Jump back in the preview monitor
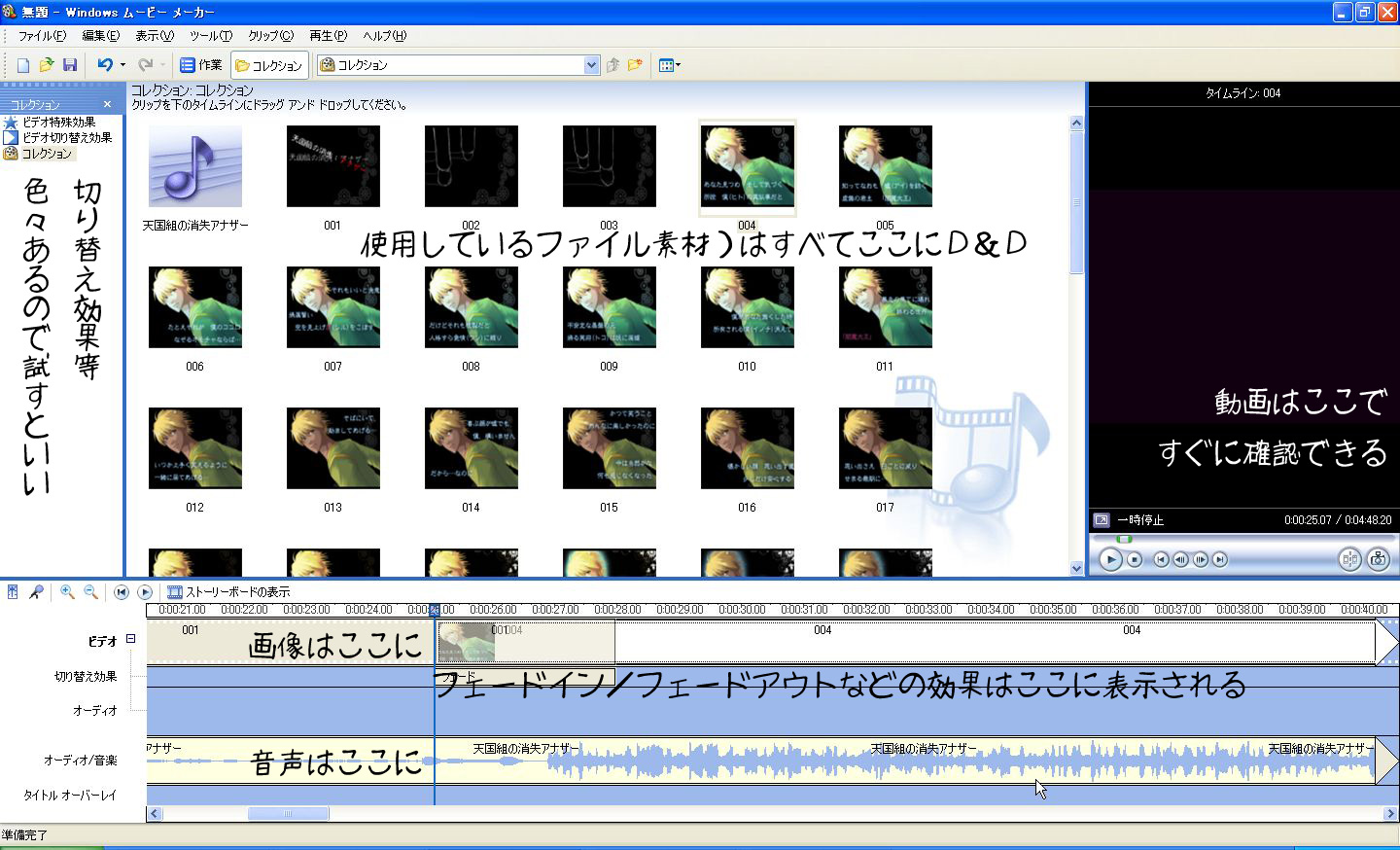1400x850 pixels. click(x=1161, y=559)
